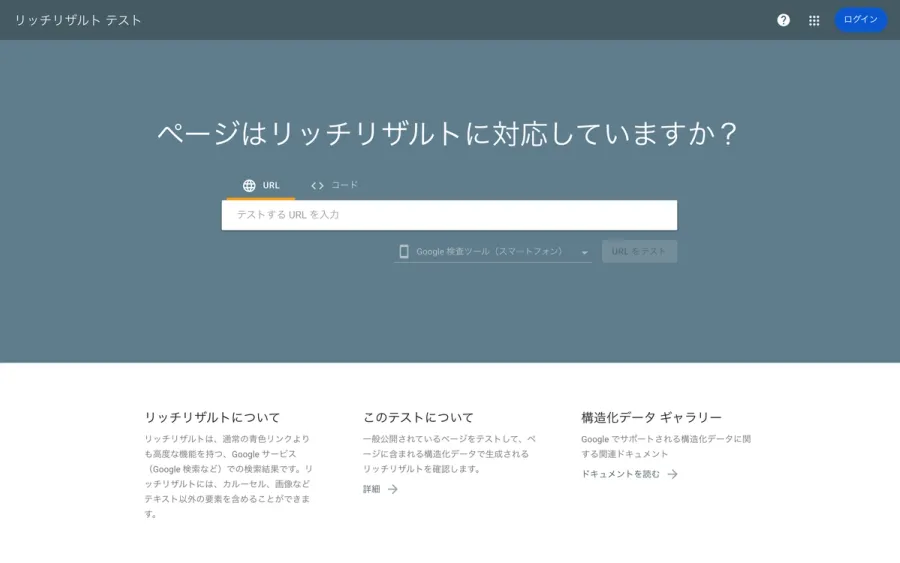Focus the テストする URL を入力 field
900x563 pixels.
pos(449,215)
